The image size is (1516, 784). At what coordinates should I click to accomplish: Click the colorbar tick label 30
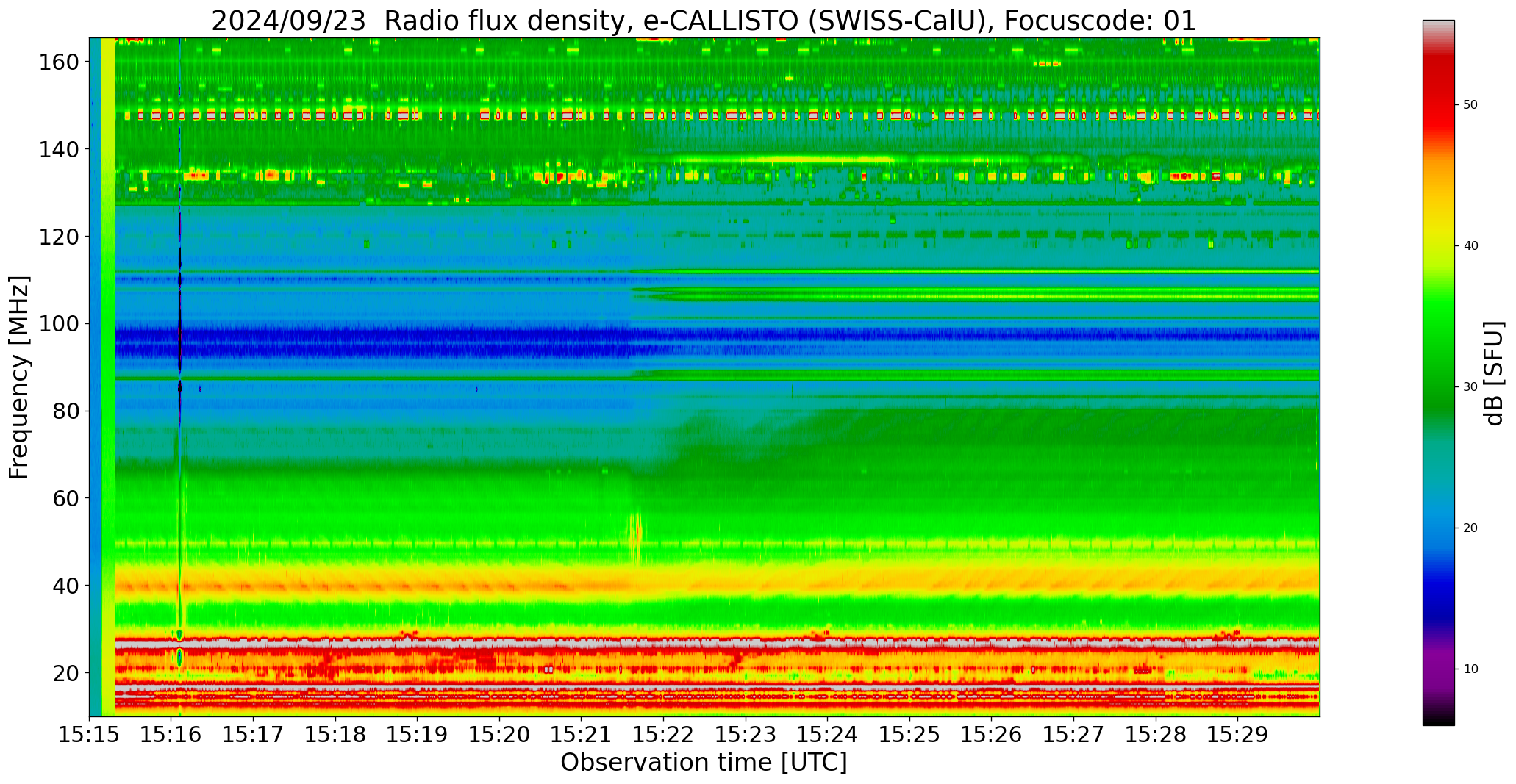pyautogui.click(x=1470, y=386)
